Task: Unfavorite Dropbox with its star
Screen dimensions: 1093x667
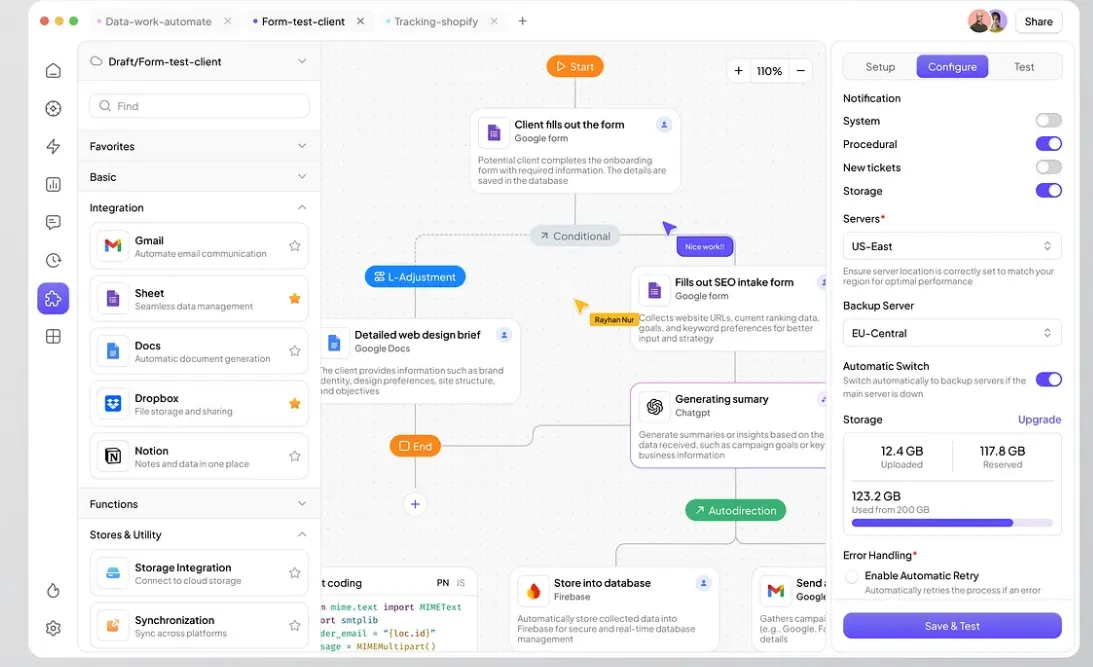Action: [294, 403]
